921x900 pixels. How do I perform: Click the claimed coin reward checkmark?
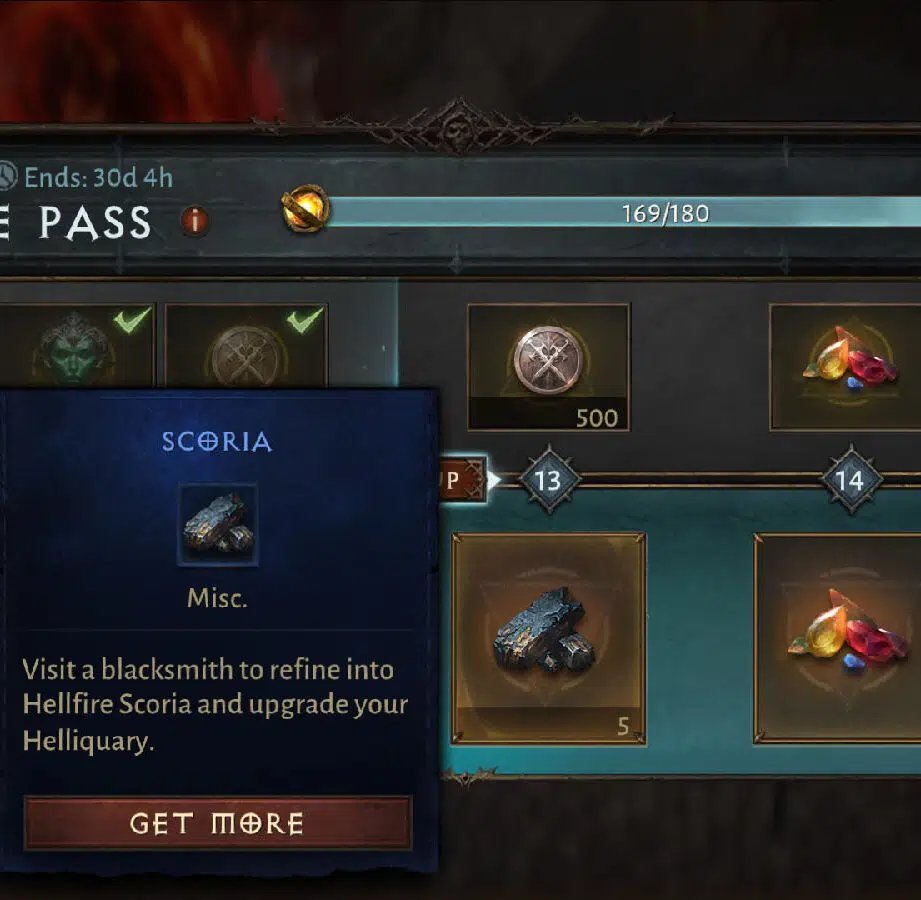click(304, 320)
